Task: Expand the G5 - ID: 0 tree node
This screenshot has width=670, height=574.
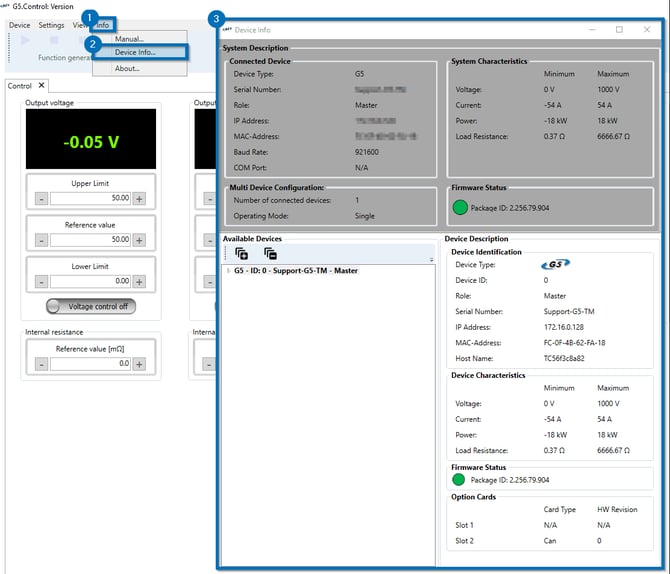Action: pos(228,271)
